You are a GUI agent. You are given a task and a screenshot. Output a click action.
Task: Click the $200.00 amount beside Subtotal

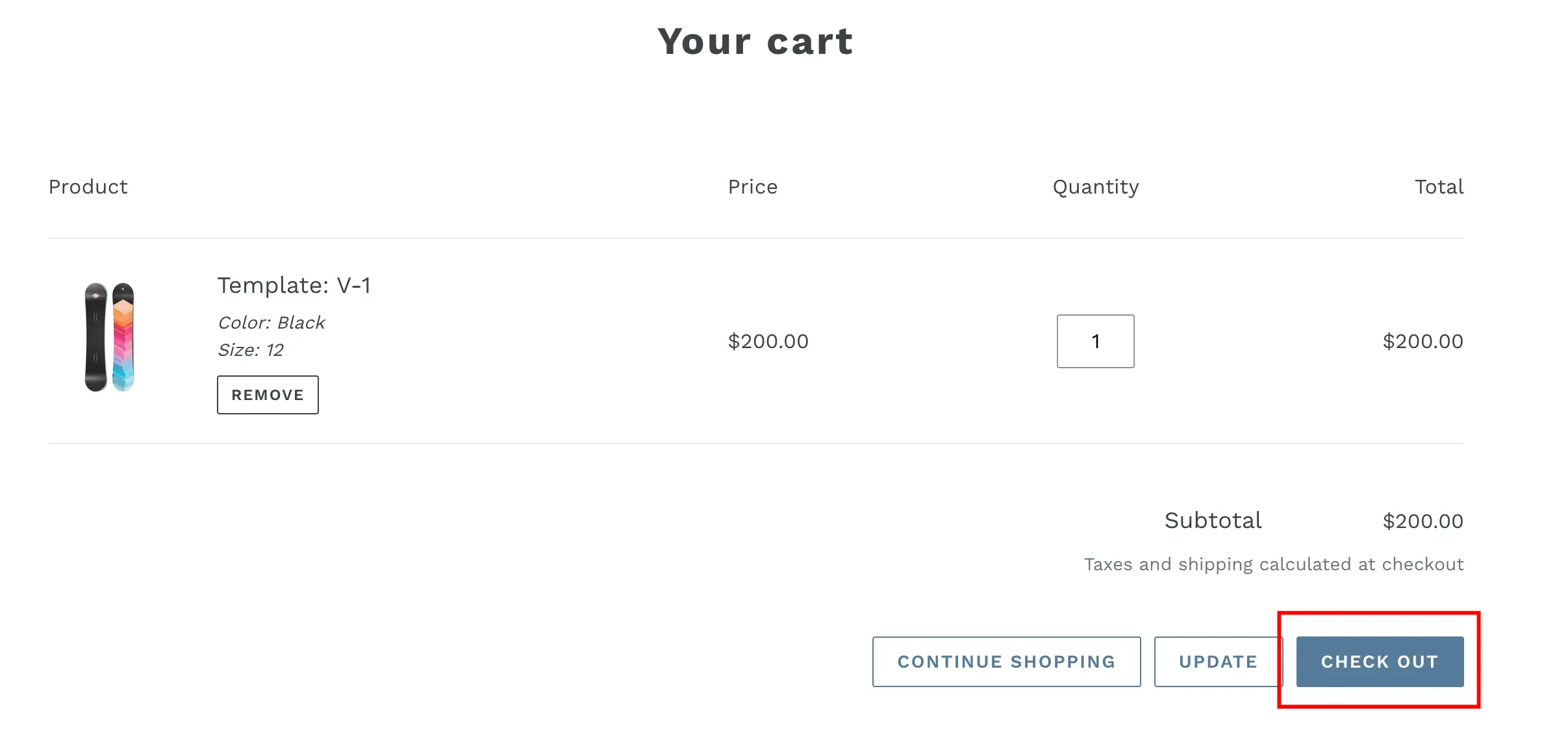1423,522
